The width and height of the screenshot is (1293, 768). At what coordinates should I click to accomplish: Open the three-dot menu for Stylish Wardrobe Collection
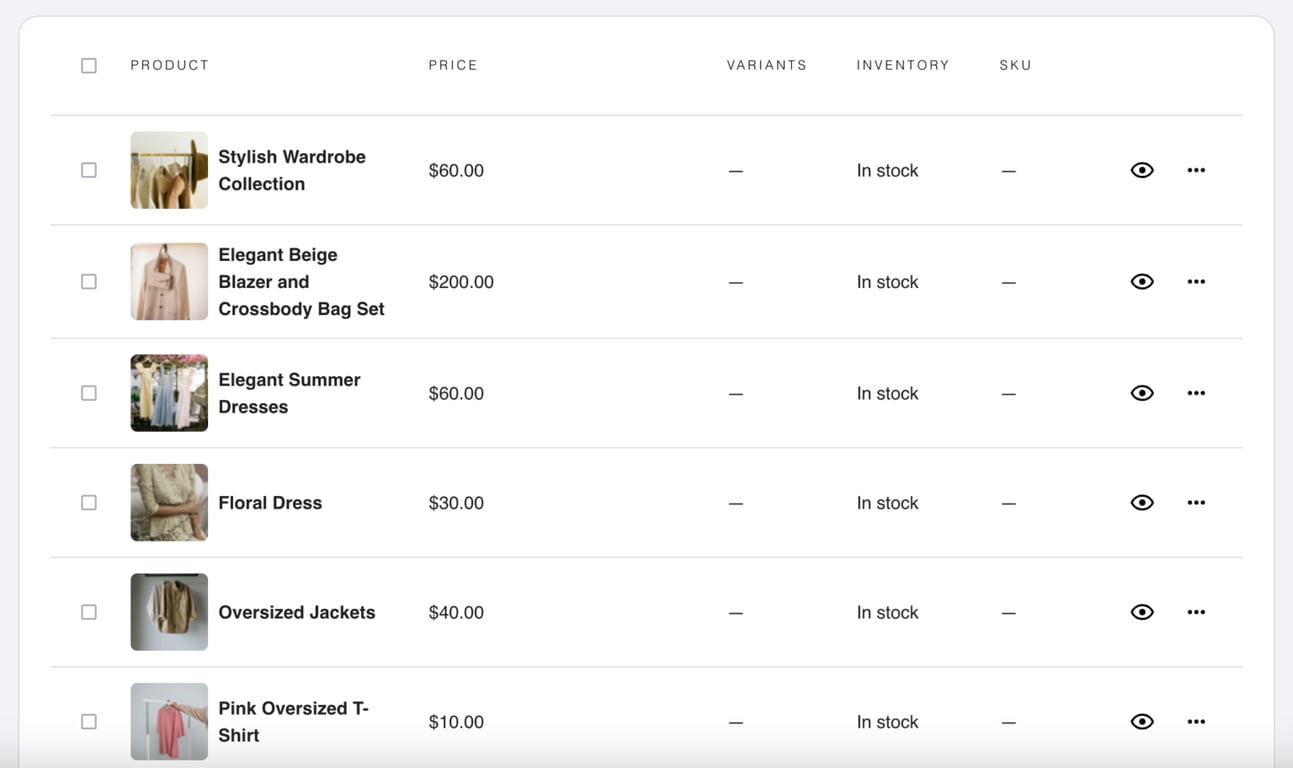[1196, 170]
